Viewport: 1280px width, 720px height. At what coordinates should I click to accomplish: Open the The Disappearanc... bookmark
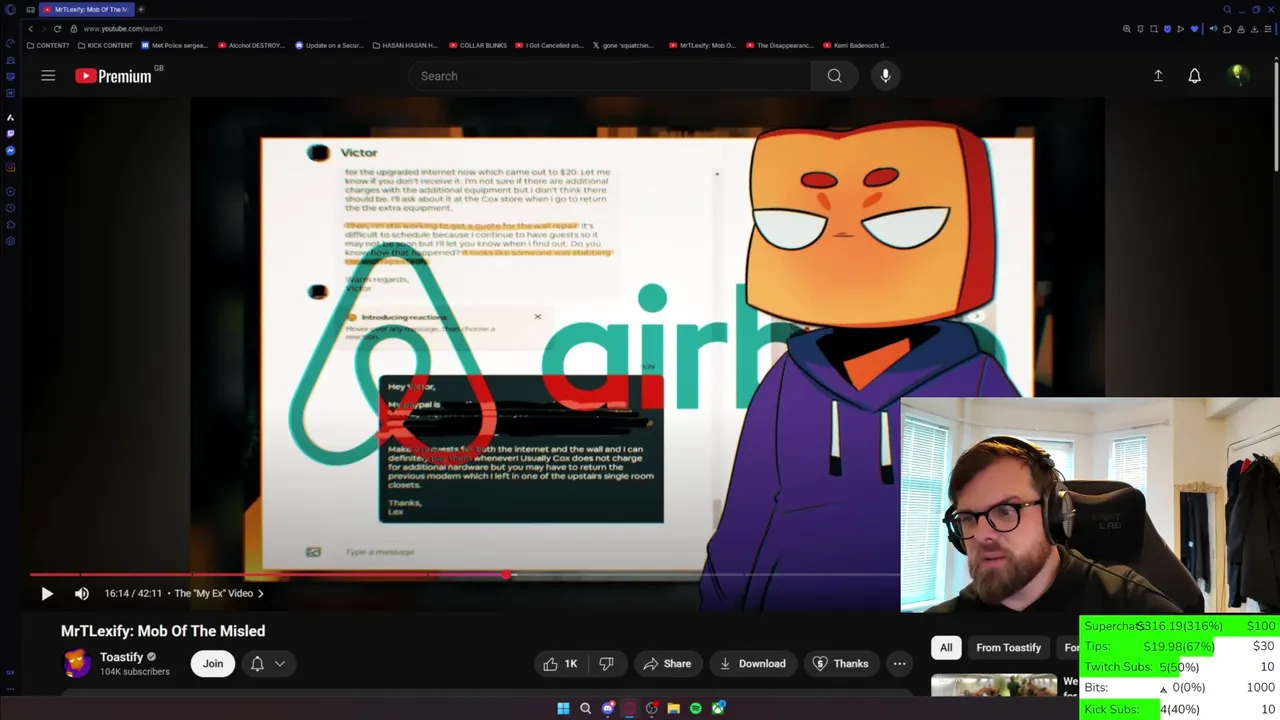pyautogui.click(x=780, y=45)
